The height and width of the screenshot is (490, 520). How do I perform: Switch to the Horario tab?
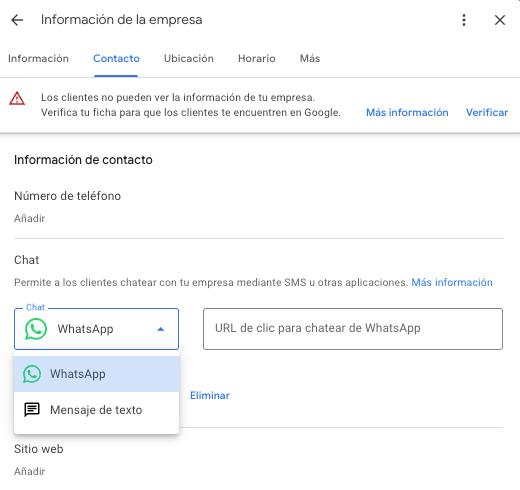point(257,58)
